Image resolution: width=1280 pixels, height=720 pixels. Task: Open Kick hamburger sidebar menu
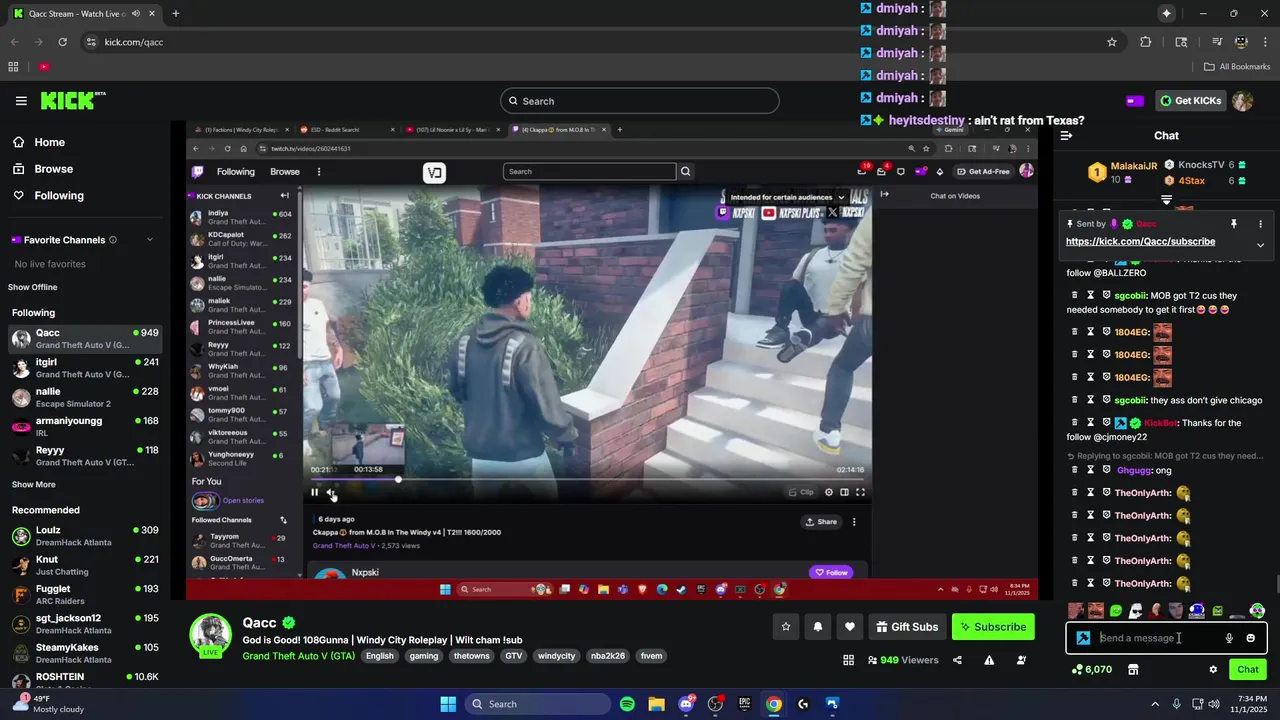tap(21, 101)
